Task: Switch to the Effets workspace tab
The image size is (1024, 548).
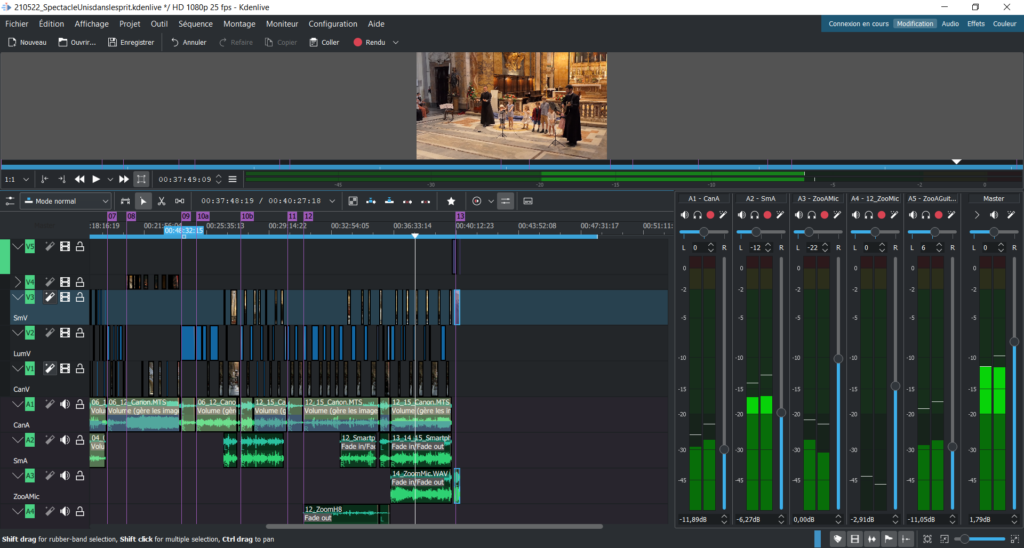Action: (x=976, y=24)
